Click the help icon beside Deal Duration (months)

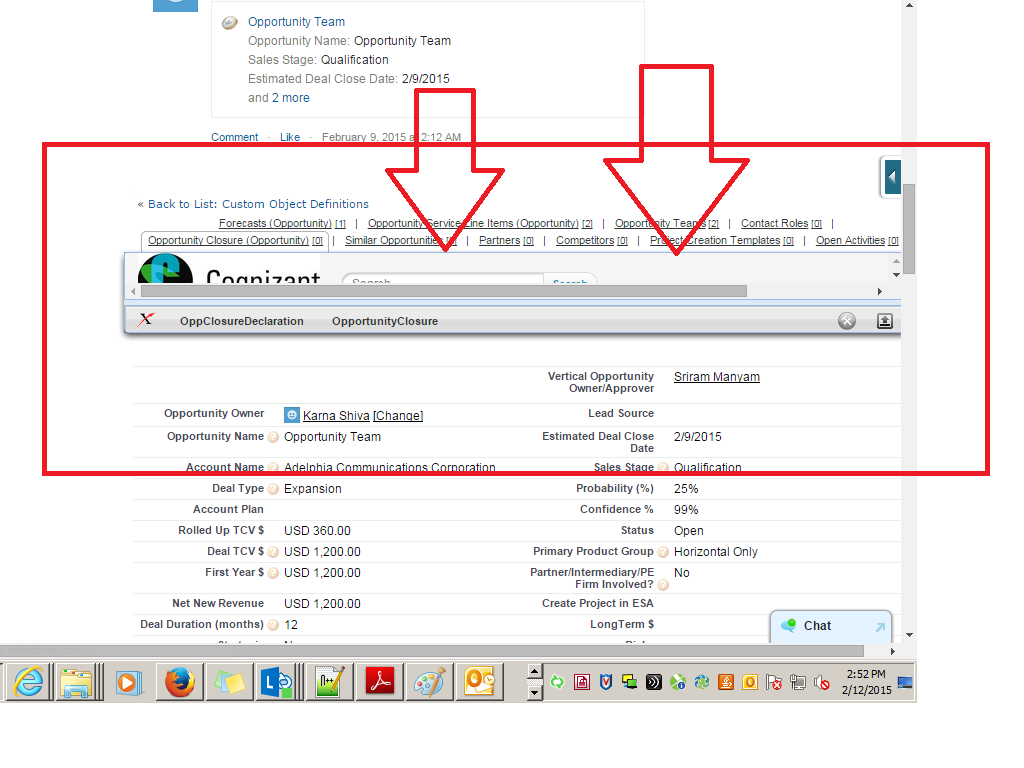pos(274,625)
